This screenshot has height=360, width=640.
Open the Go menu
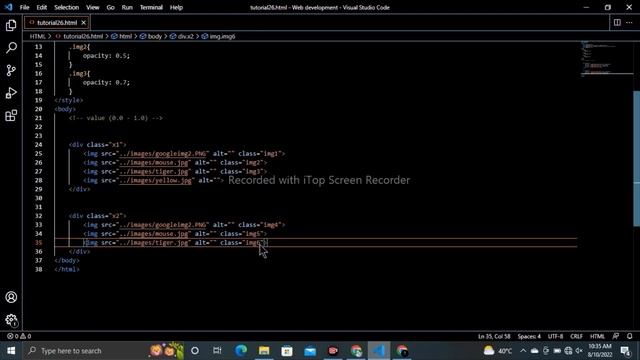coord(110,7)
